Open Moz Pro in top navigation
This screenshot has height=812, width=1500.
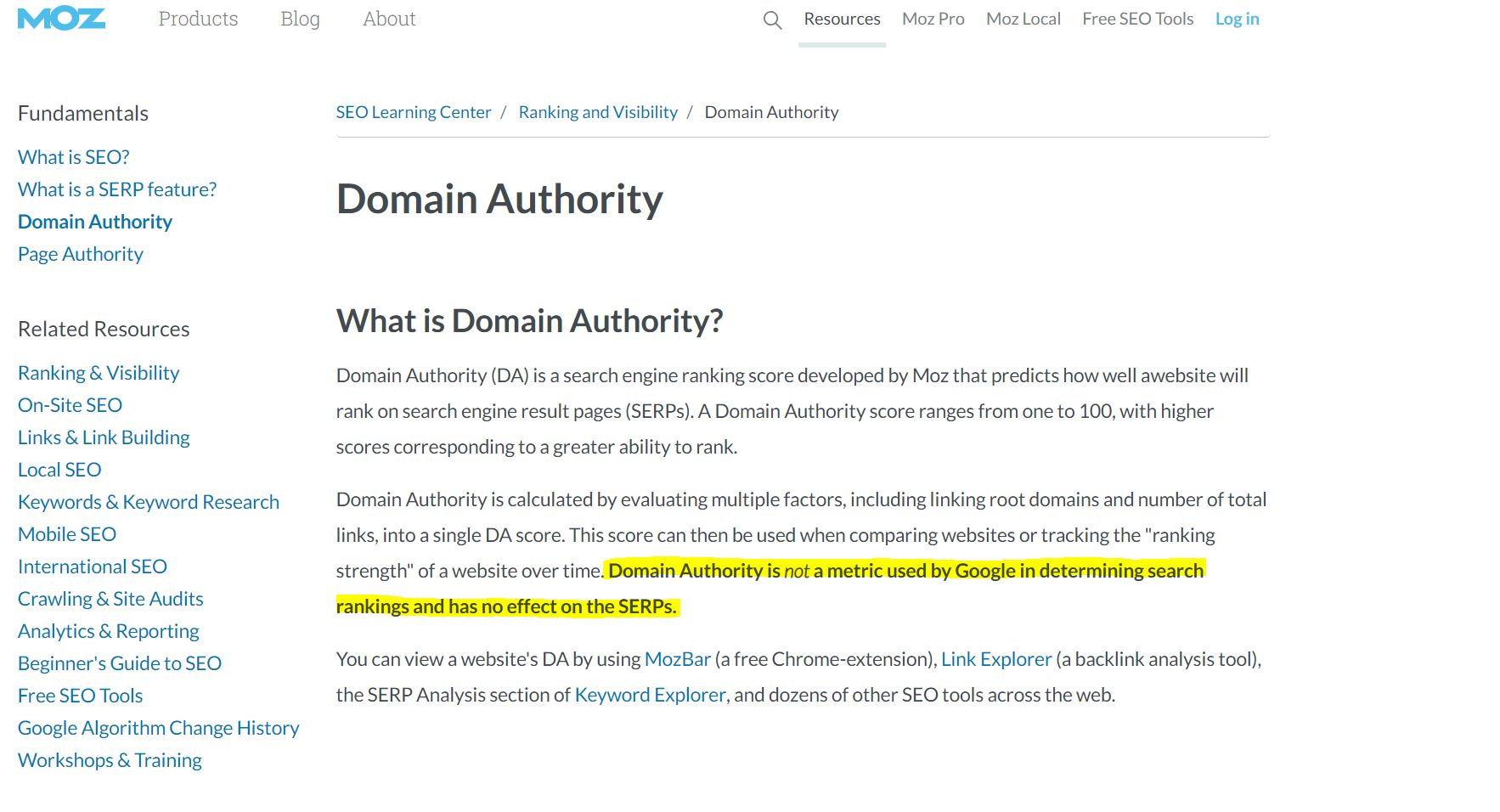[x=933, y=19]
